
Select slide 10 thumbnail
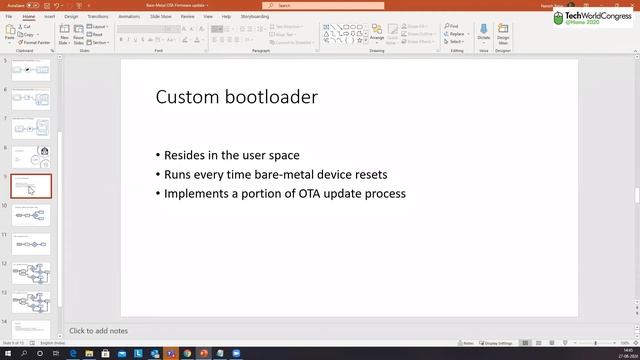31,215
